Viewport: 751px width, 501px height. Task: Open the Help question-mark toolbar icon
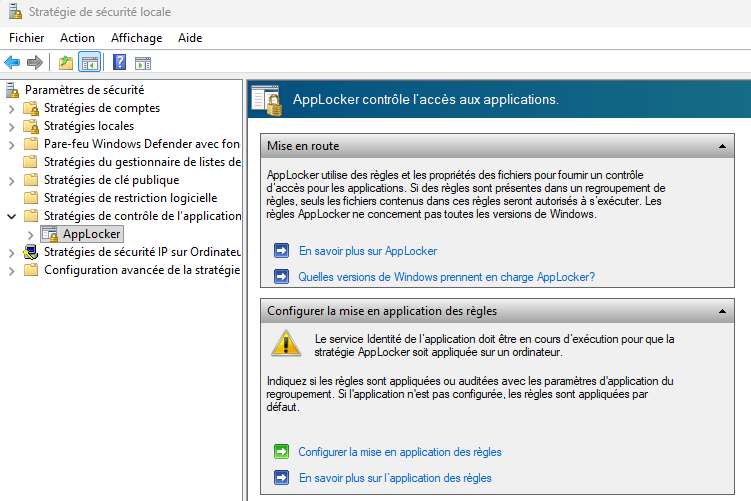tap(119, 62)
